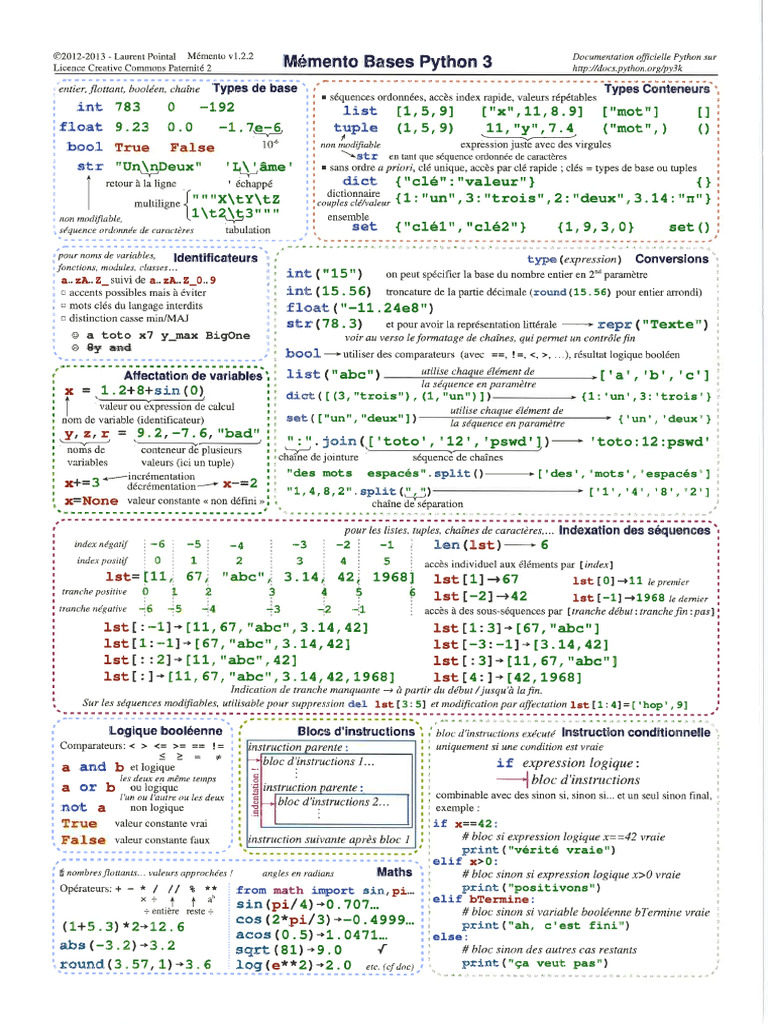Click "instruction suivante après bloc 1" line

[x=329, y=840]
